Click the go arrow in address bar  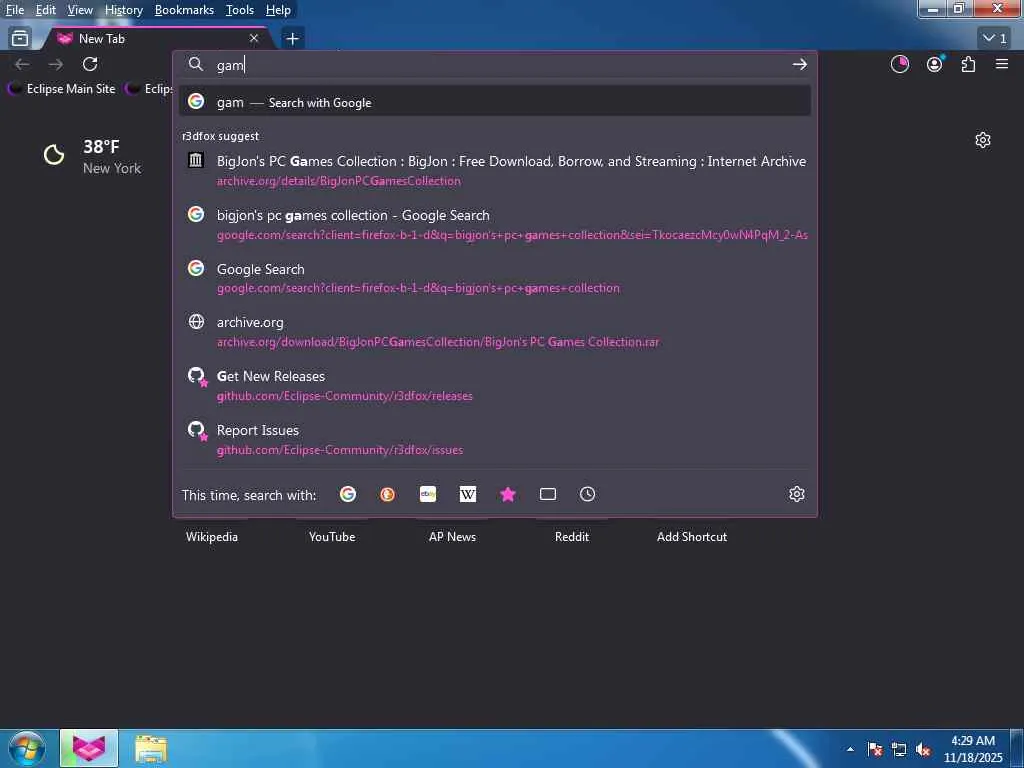799,65
